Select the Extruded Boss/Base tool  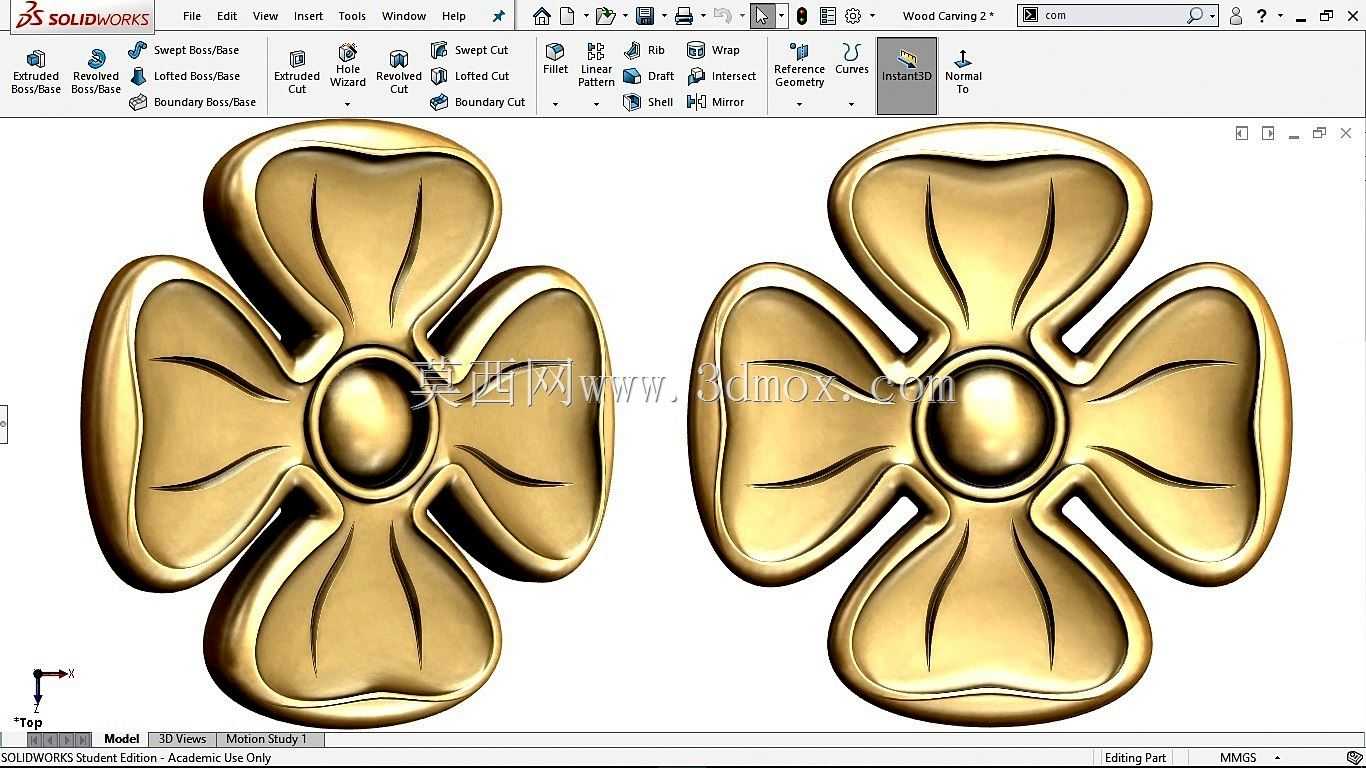36,72
